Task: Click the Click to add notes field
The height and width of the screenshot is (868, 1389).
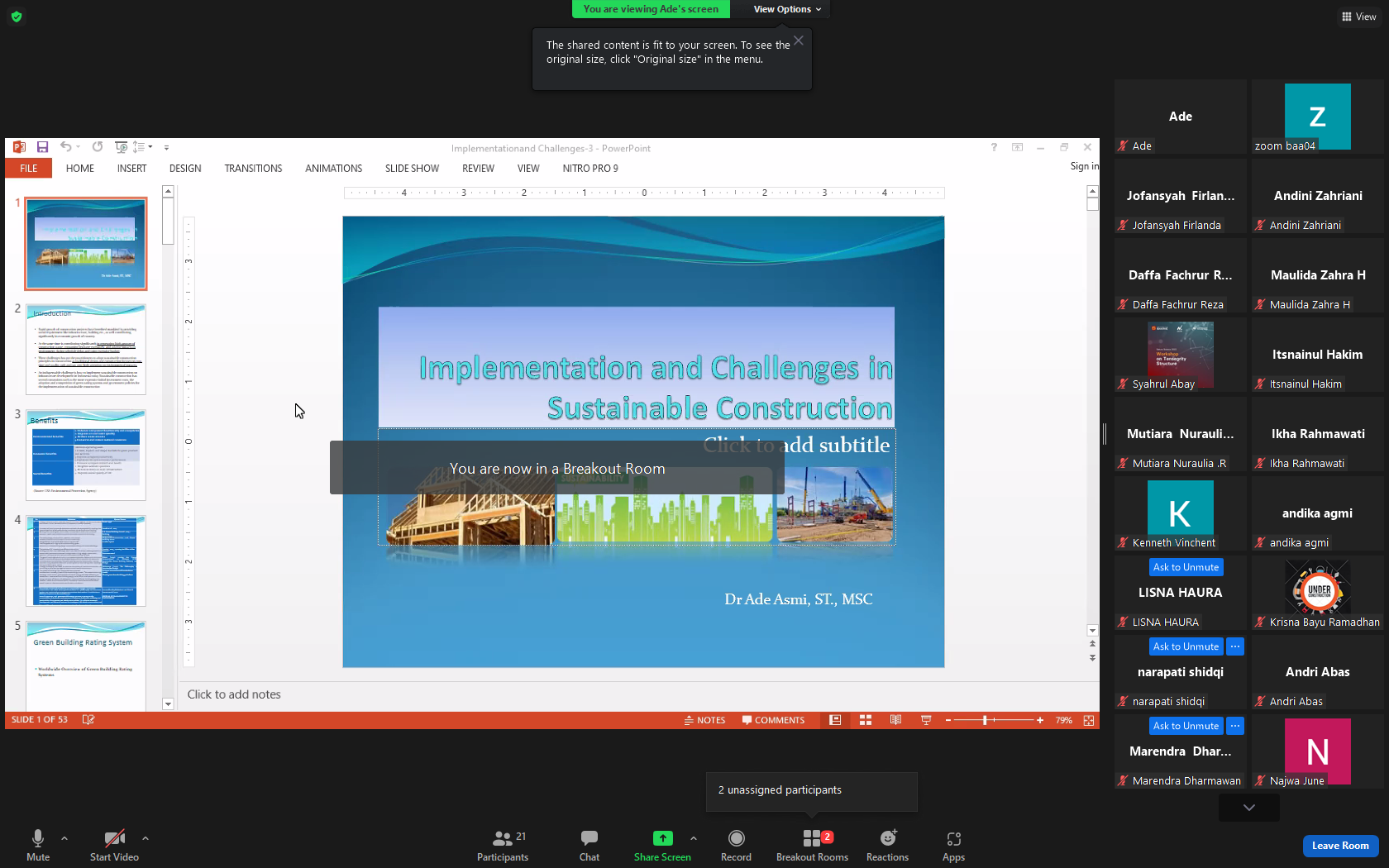Action: click(x=638, y=694)
